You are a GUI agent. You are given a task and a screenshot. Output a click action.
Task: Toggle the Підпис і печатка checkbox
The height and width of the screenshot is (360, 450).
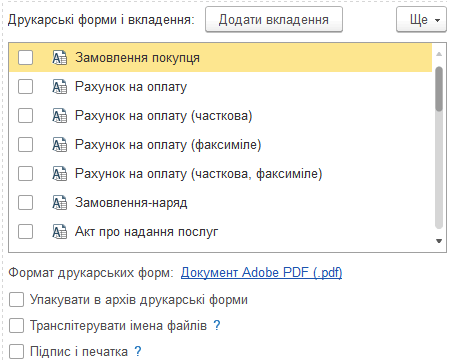tap(16, 351)
